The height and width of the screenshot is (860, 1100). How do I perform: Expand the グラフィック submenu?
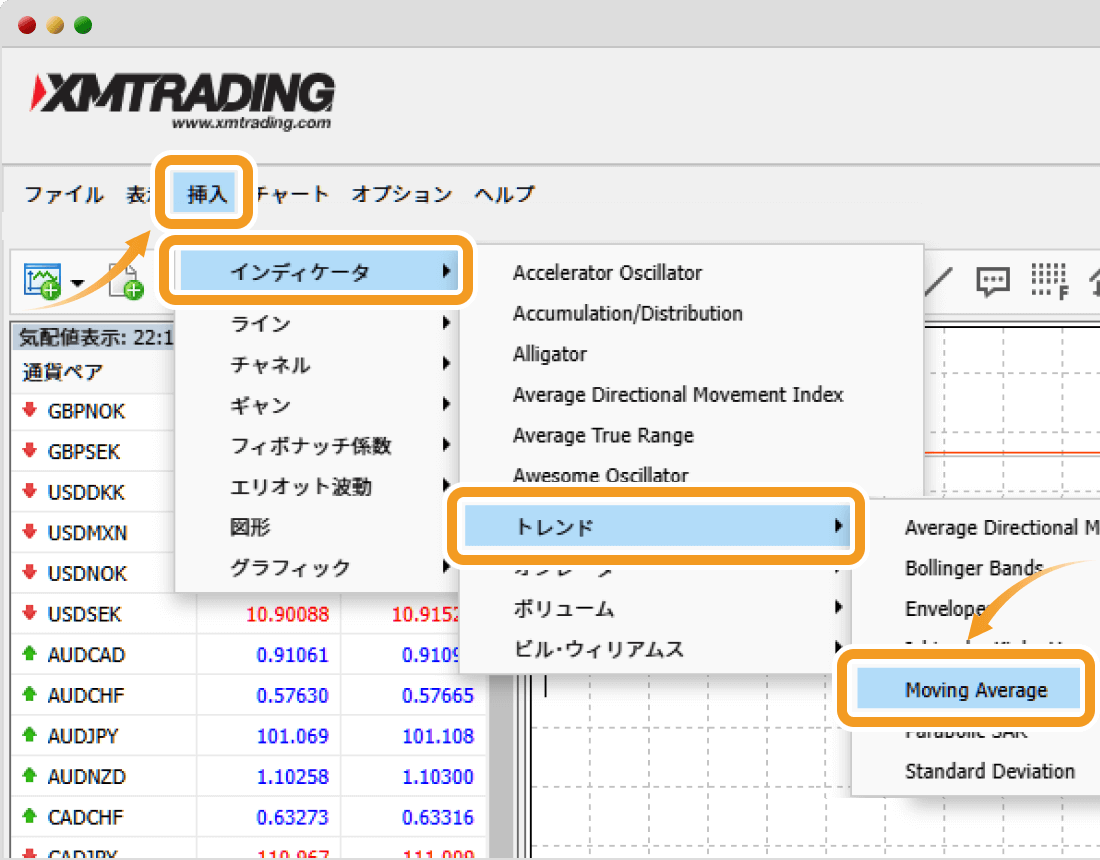pos(318,567)
